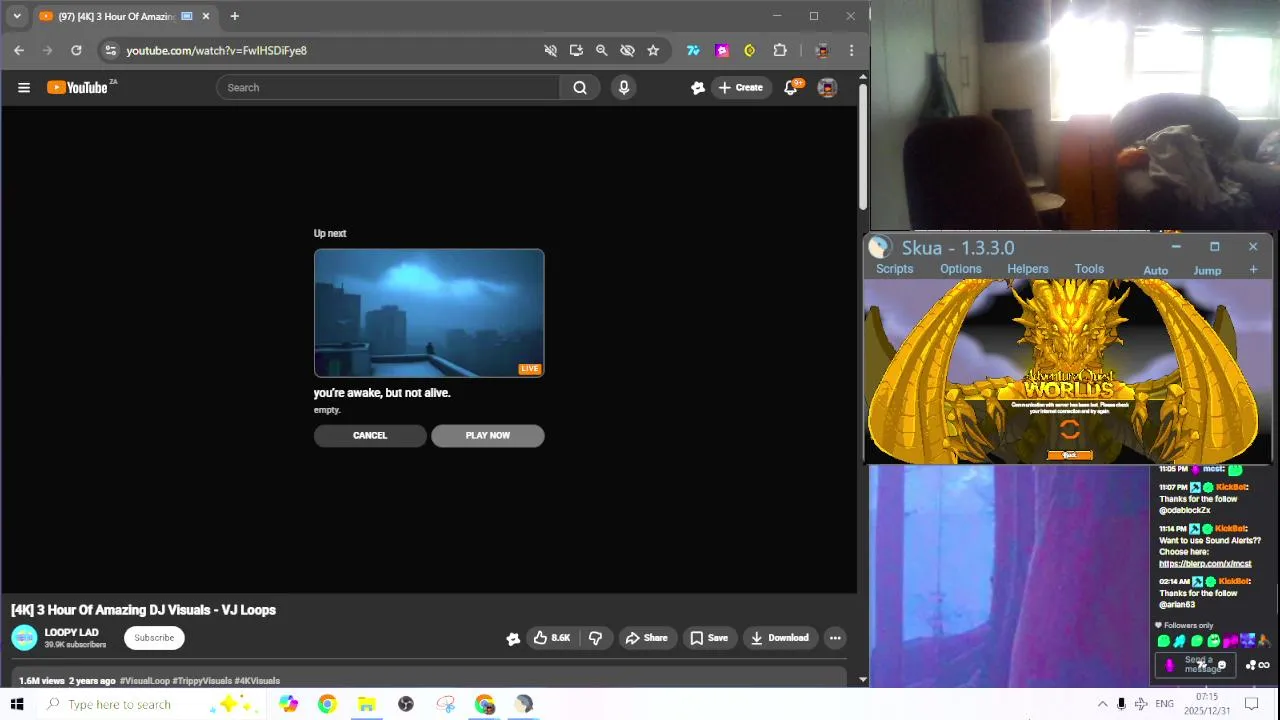
Task: Open the zoom magnifier in address bar
Action: tap(602, 50)
